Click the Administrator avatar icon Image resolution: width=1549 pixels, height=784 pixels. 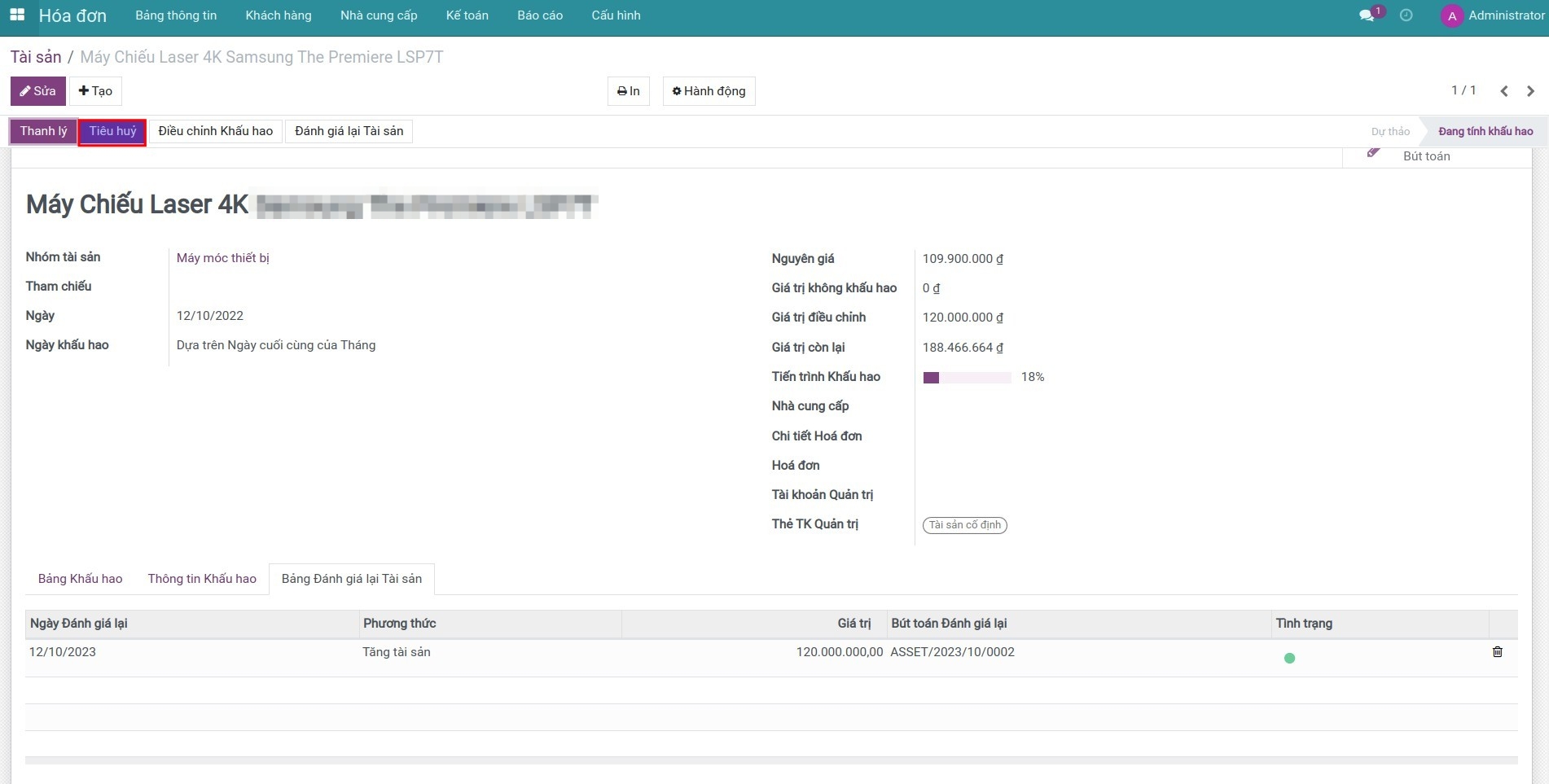point(1451,16)
